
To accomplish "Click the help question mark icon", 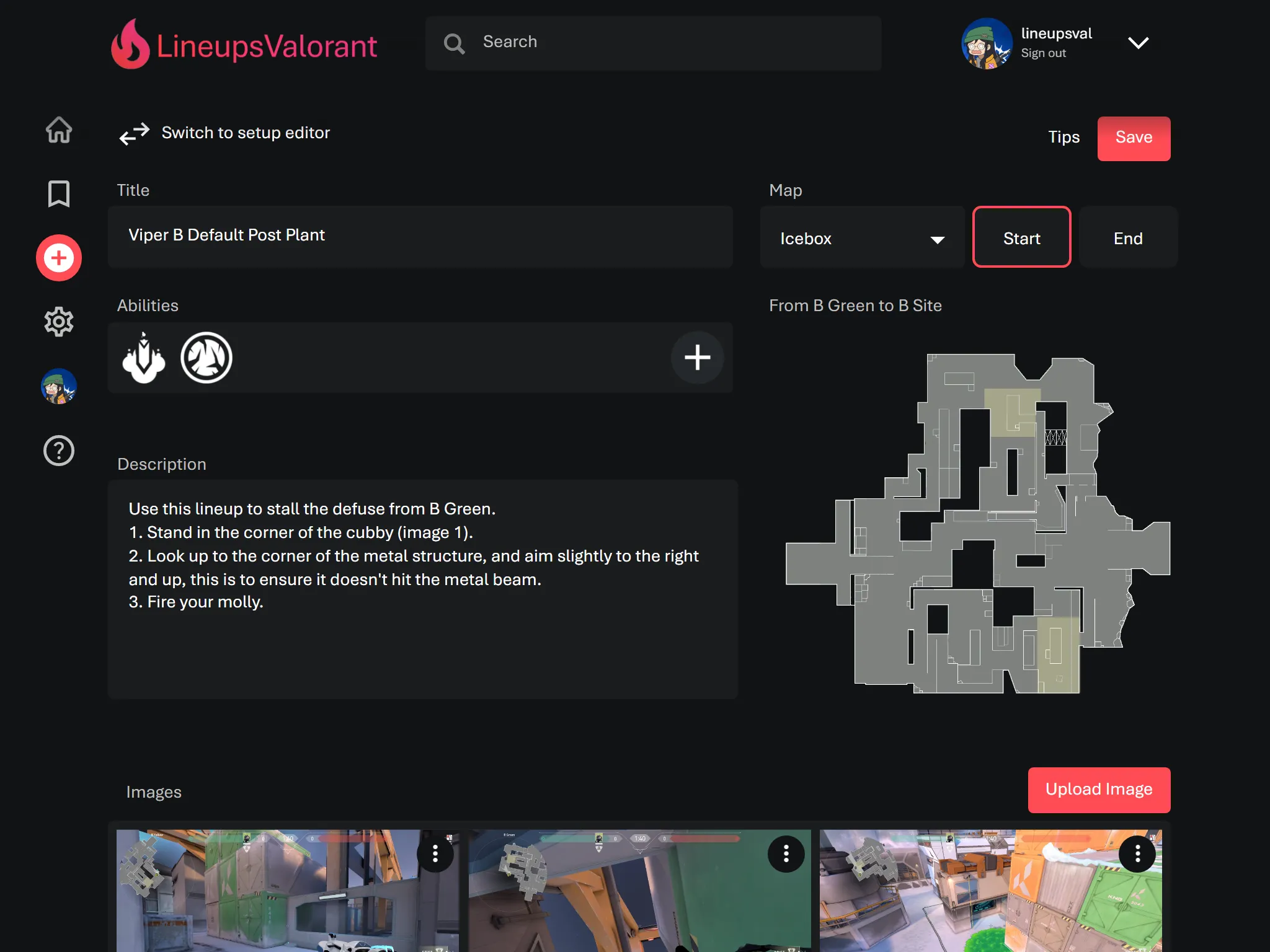I will pos(58,450).
